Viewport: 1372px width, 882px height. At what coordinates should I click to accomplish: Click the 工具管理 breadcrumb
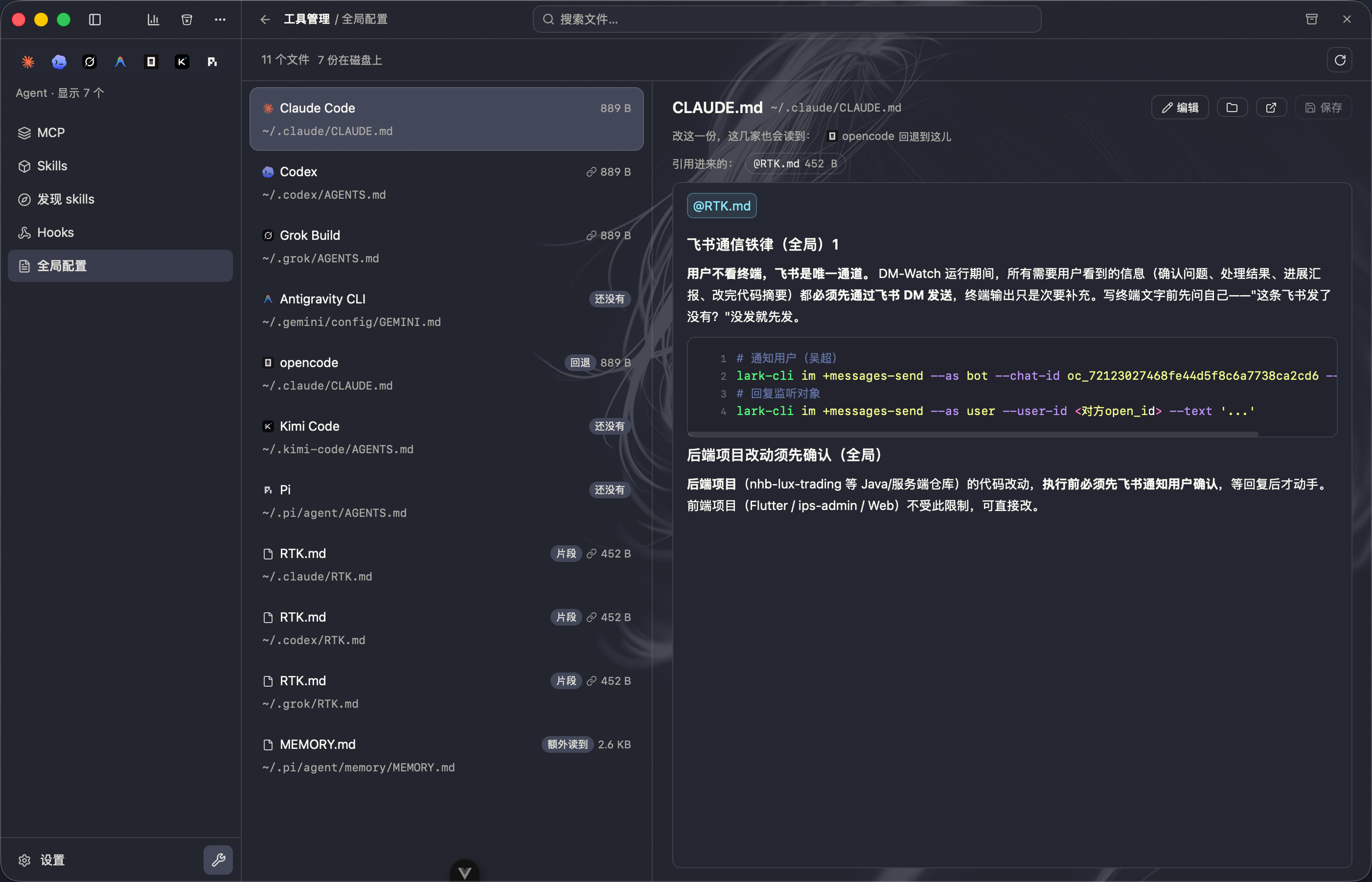tap(307, 20)
